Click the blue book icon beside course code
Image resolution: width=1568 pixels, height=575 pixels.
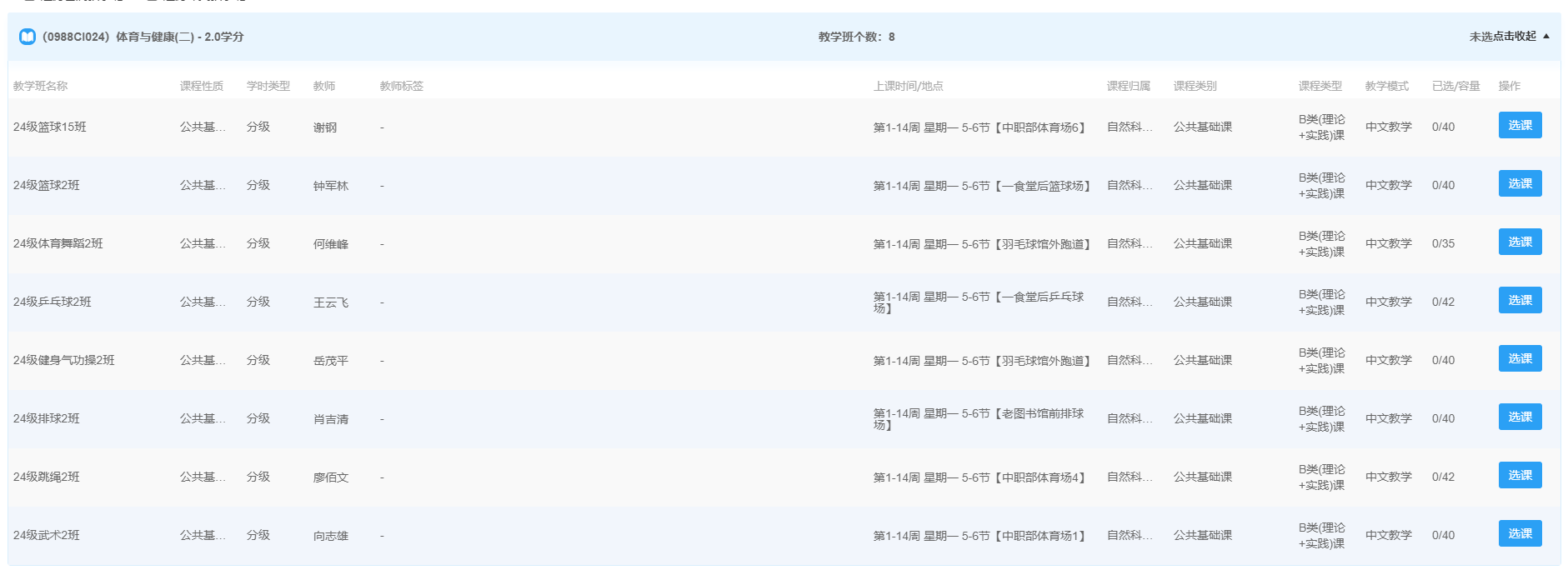click(28, 37)
